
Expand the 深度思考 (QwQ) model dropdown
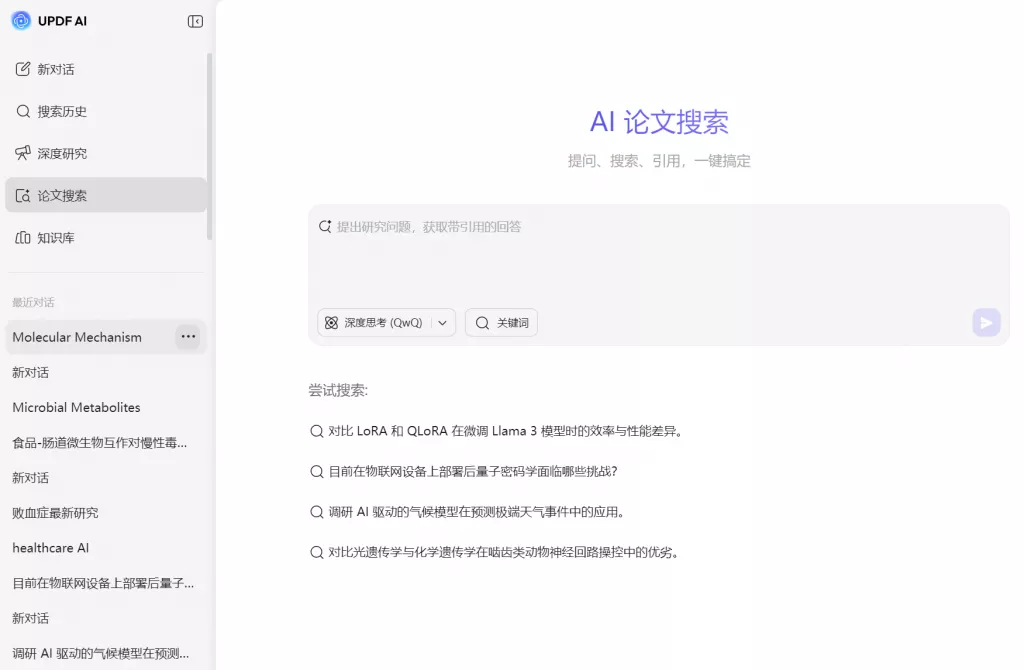(442, 322)
